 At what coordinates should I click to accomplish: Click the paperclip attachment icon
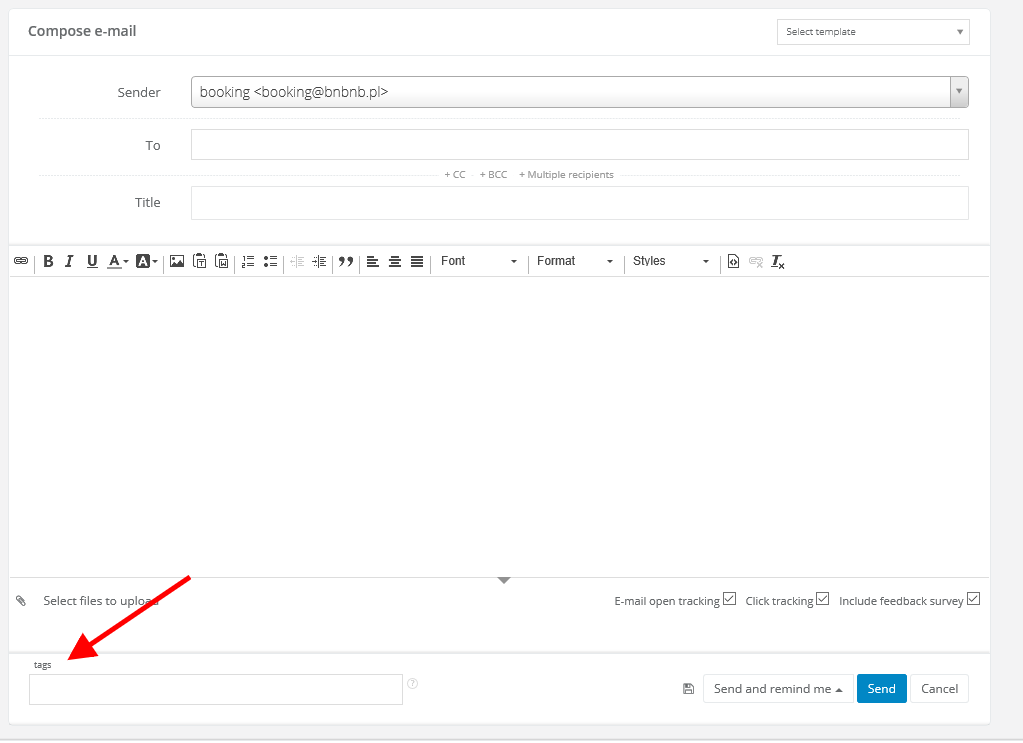[21, 600]
